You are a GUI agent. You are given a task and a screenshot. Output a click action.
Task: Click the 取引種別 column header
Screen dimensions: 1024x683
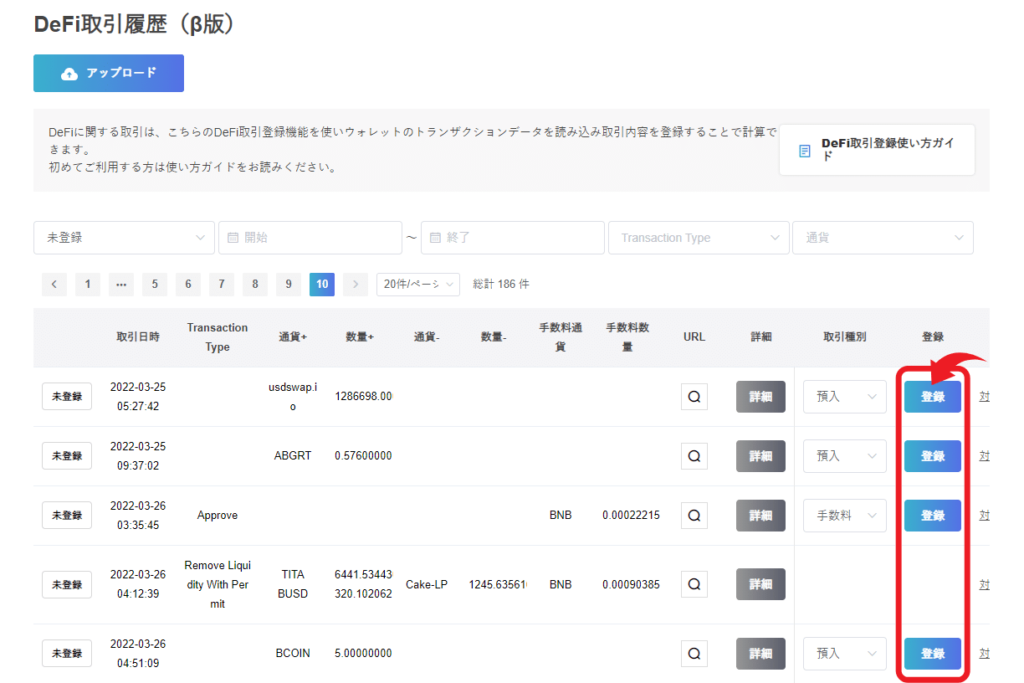(844, 337)
